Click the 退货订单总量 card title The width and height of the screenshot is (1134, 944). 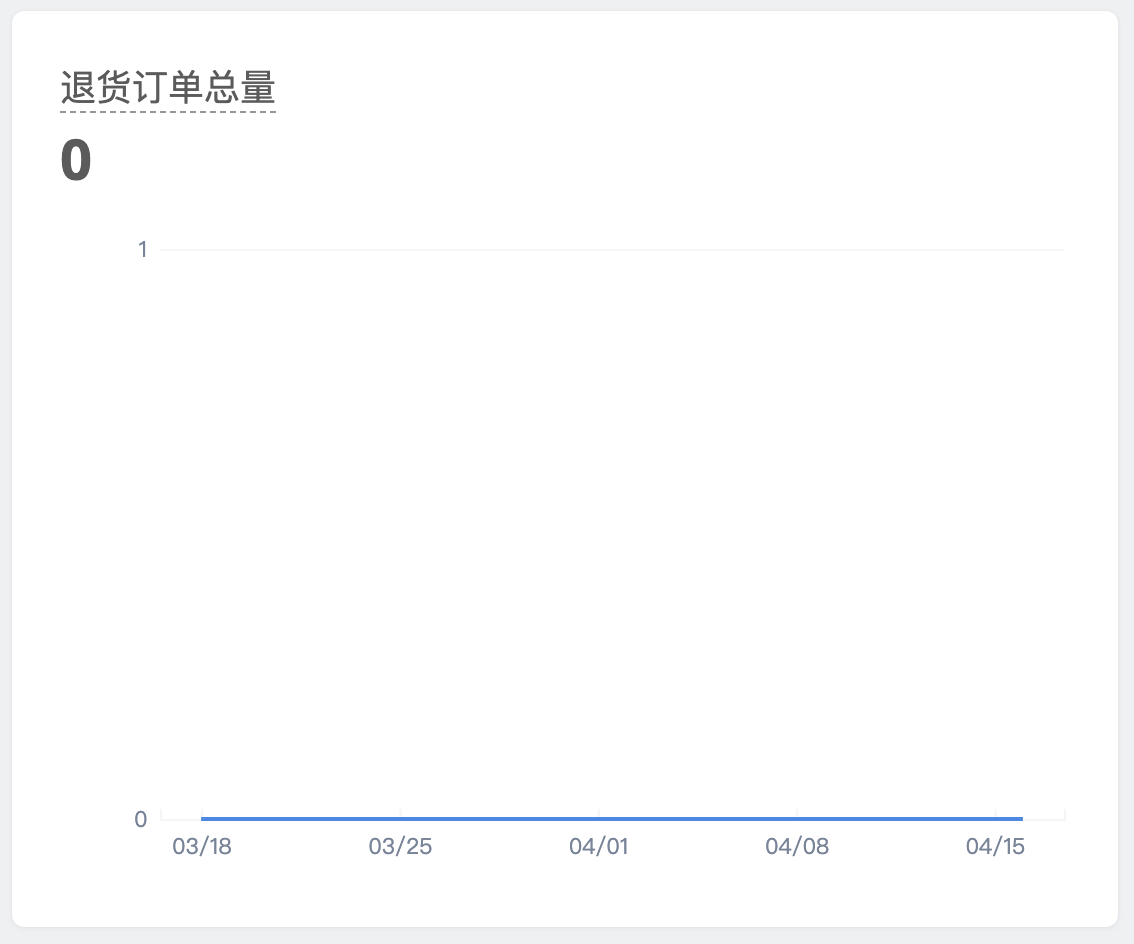click(168, 88)
